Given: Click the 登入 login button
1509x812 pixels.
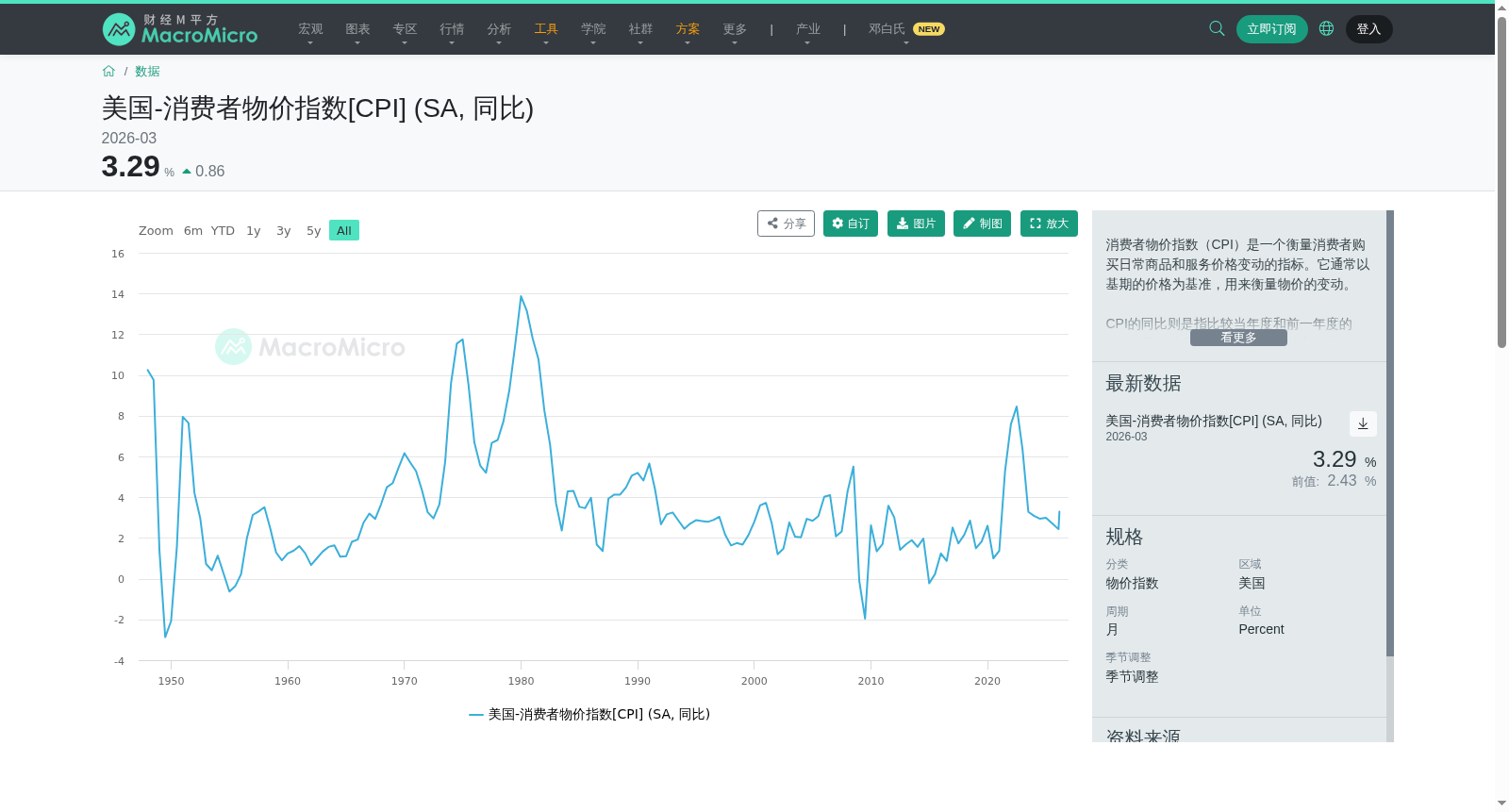Looking at the screenshot, I should 1368,29.
